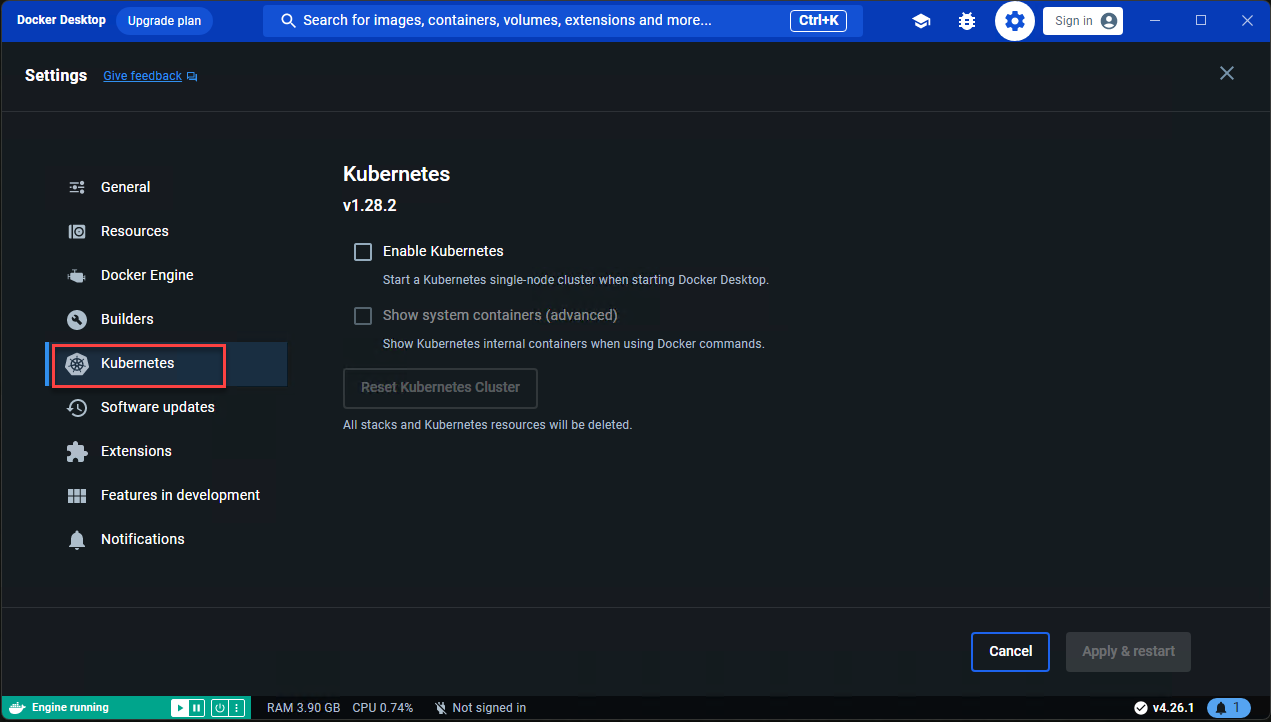The width and height of the screenshot is (1271, 722).
Task: Click the General sliders icon
Action: pyautogui.click(x=77, y=187)
